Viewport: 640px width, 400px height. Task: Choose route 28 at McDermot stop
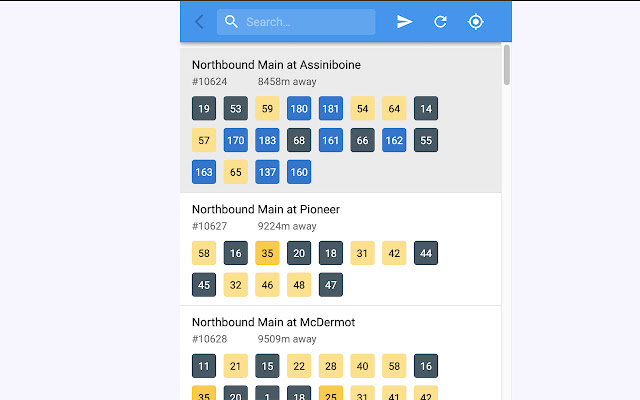[x=331, y=366]
